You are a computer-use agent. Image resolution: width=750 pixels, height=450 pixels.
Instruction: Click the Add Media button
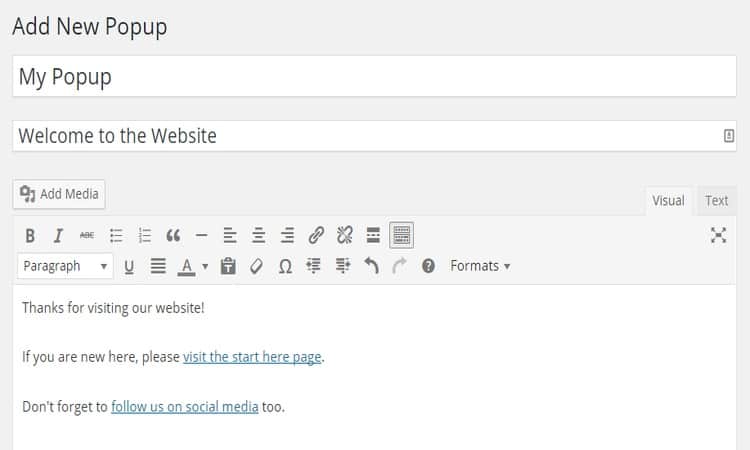tap(59, 194)
